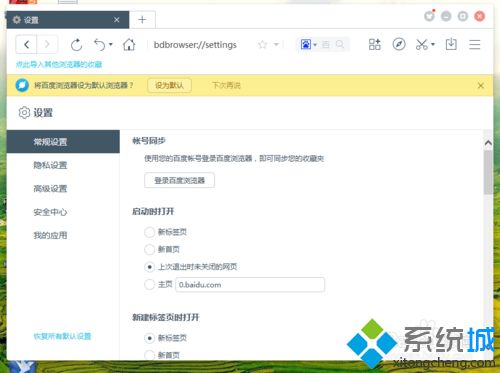
Task: Select the 主页 radio button
Action: (149, 284)
